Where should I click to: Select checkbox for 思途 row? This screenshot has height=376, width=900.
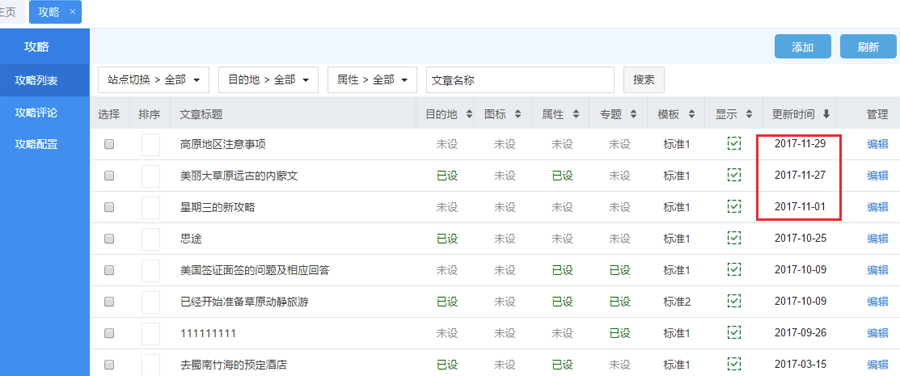[109, 239]
